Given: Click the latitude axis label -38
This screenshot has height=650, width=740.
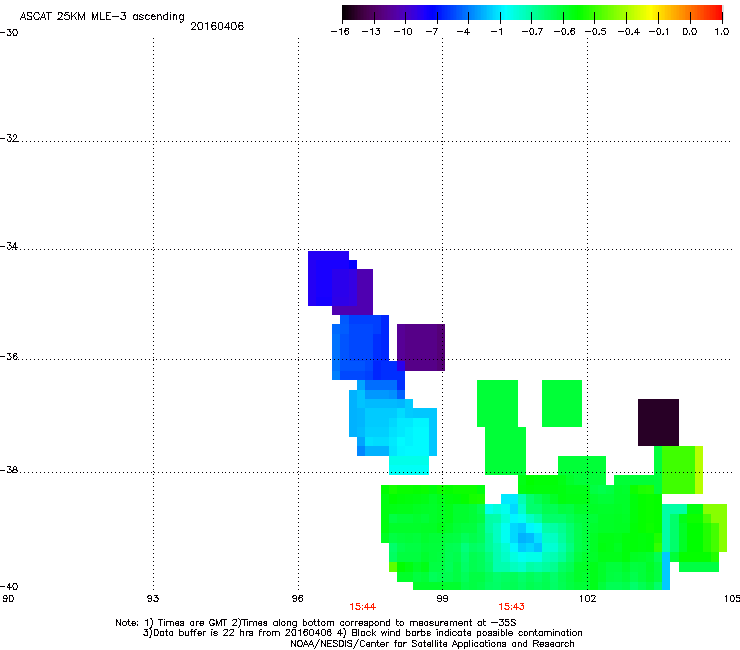Looking at the screenshot, I should pyautogui.click(x=9, y=470).
